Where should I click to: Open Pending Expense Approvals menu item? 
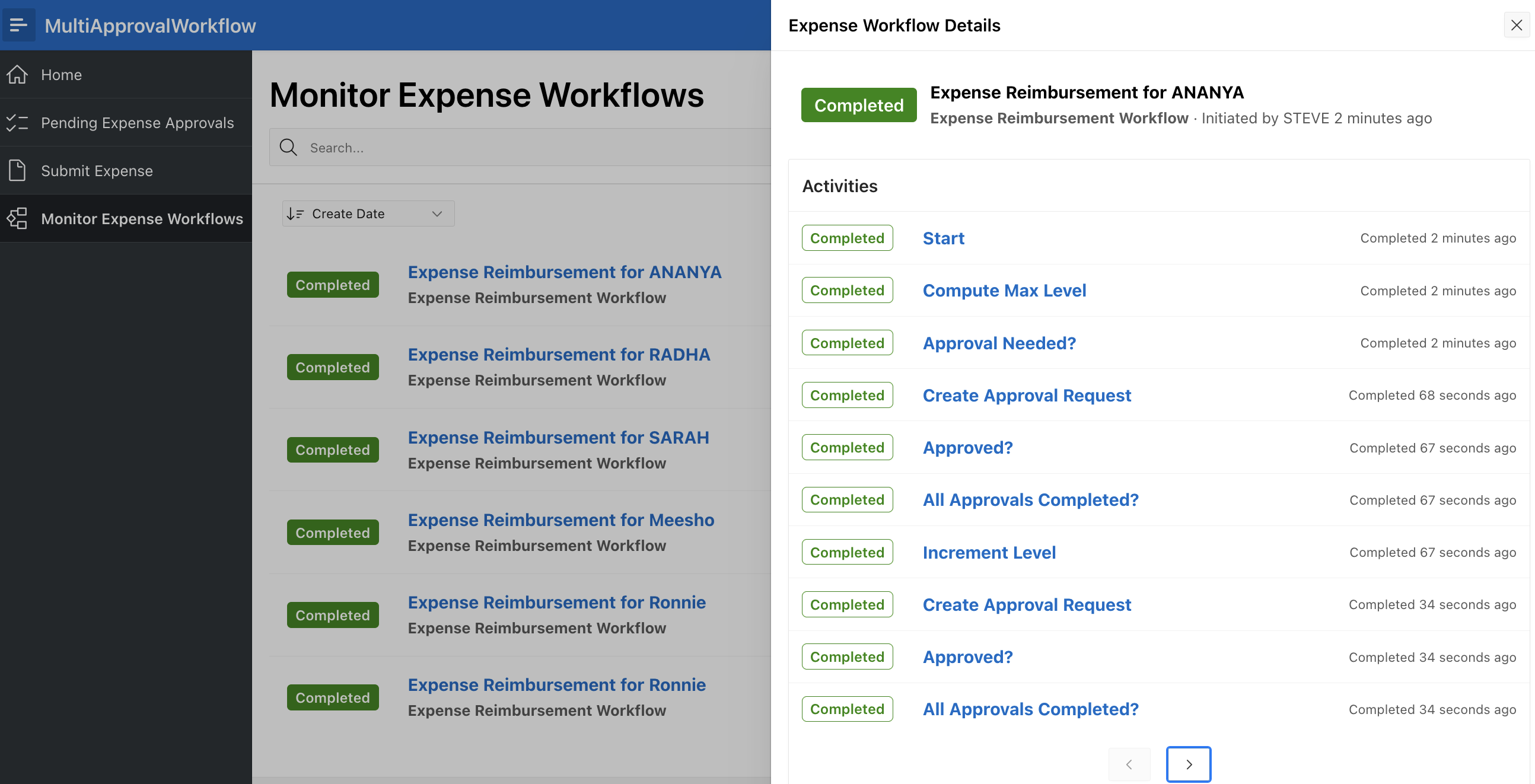coord(137,123)
